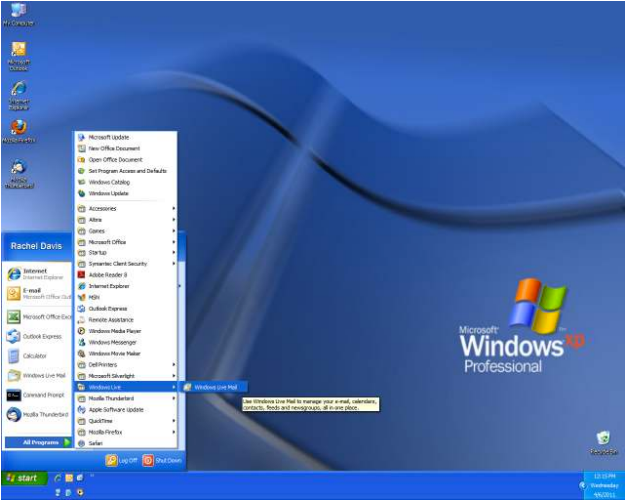Open My Computer desktop icon

pyautogui.click(x=18, y=14)
